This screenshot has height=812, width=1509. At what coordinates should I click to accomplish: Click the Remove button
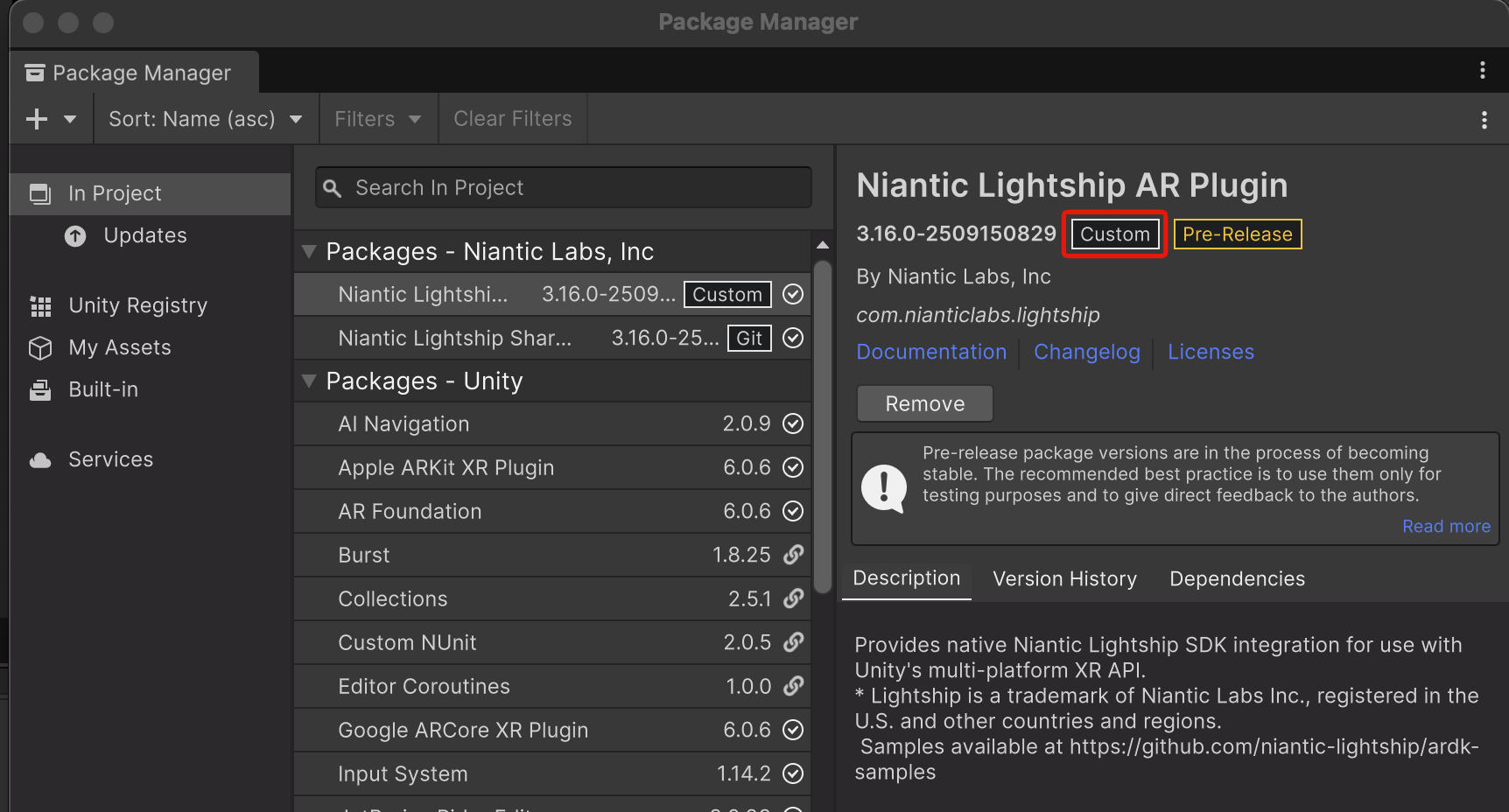click(x=923, y=403)
